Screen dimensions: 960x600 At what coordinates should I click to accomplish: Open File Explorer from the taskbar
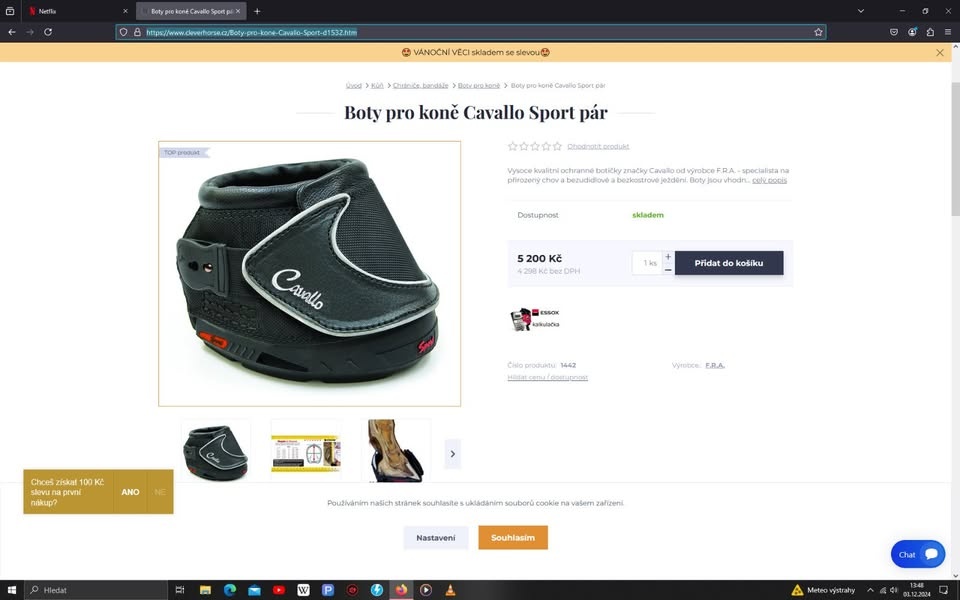[x=205, y=590]
